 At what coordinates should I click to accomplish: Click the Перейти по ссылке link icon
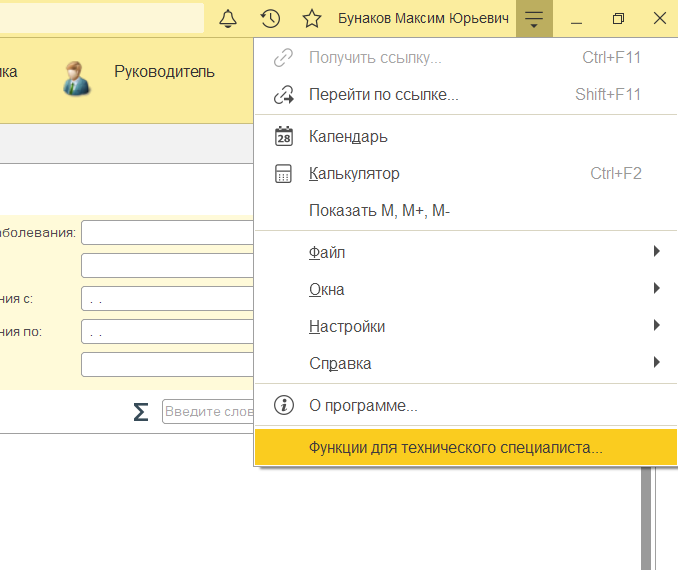pyautogui.click(x=284, y=95)
